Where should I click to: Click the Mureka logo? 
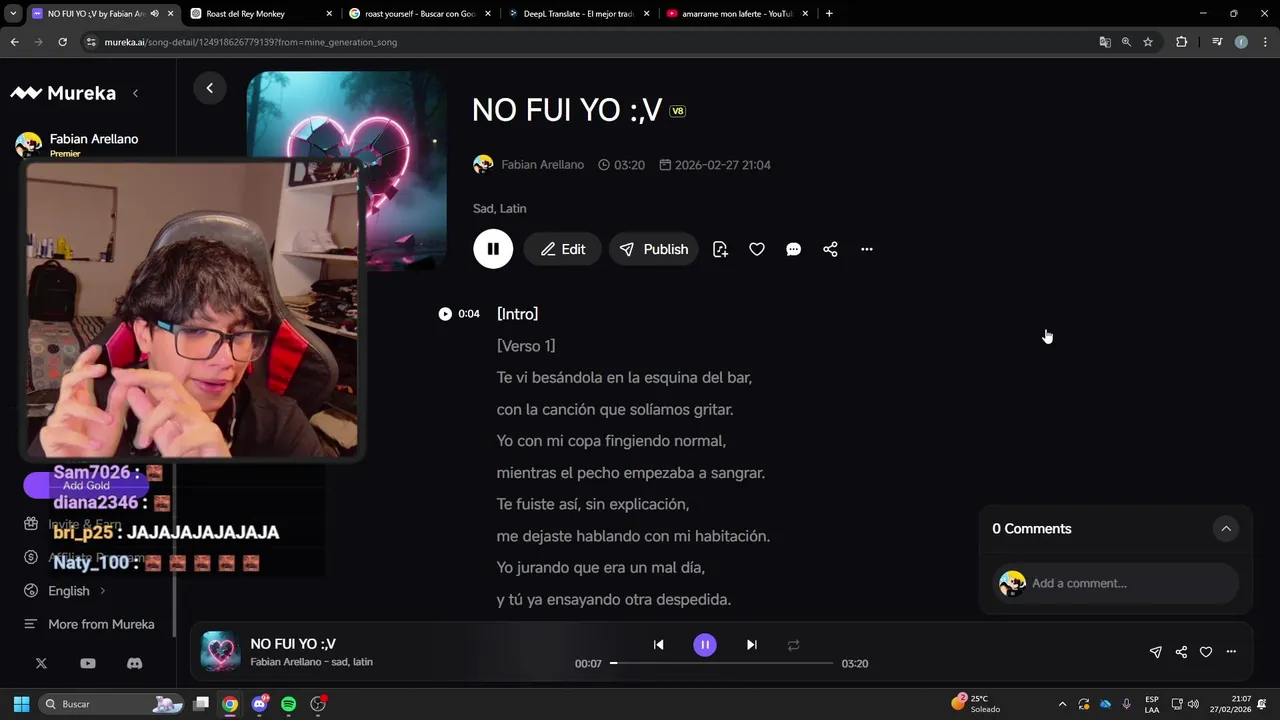click(x=63, y=93)
